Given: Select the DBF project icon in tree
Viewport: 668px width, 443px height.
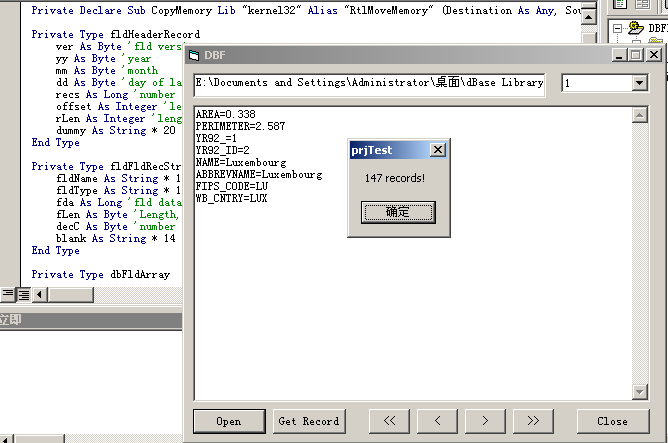Looking at the screenshot, I should pyautogui.click(x=635, y=28).
